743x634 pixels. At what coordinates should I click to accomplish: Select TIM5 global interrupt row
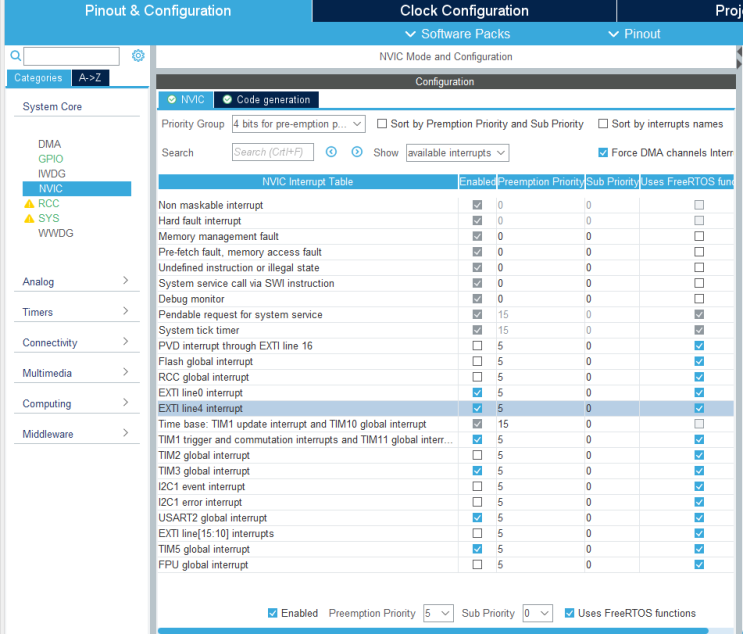pyautogui.click(x=446, y=549)
